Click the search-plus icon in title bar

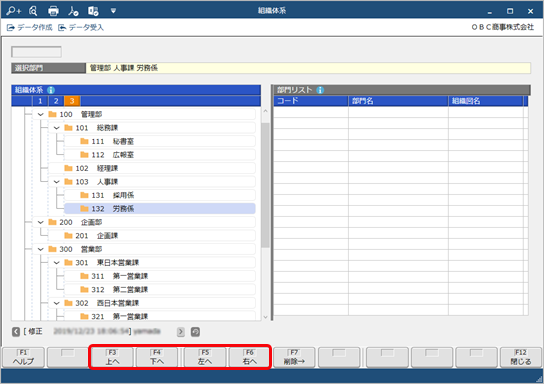(14, 11)
